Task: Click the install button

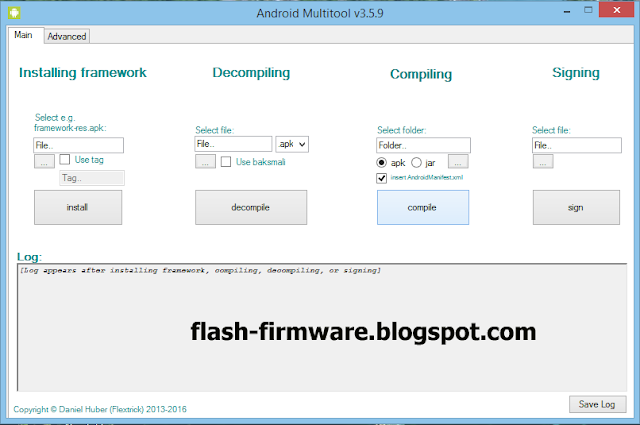Action: pos(78,207)
